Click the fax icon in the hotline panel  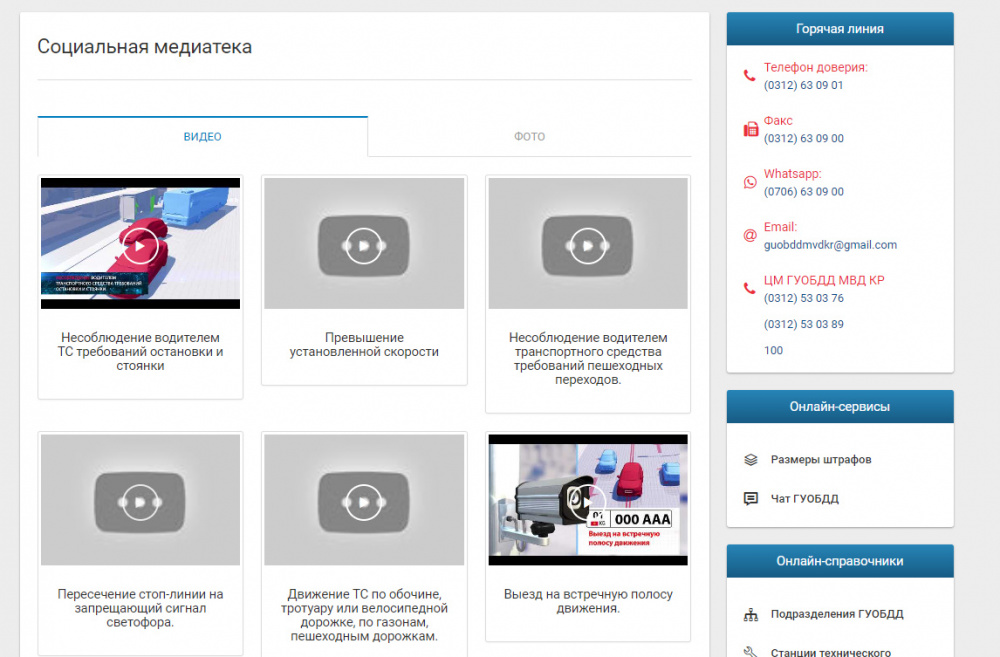click(750, 129)
